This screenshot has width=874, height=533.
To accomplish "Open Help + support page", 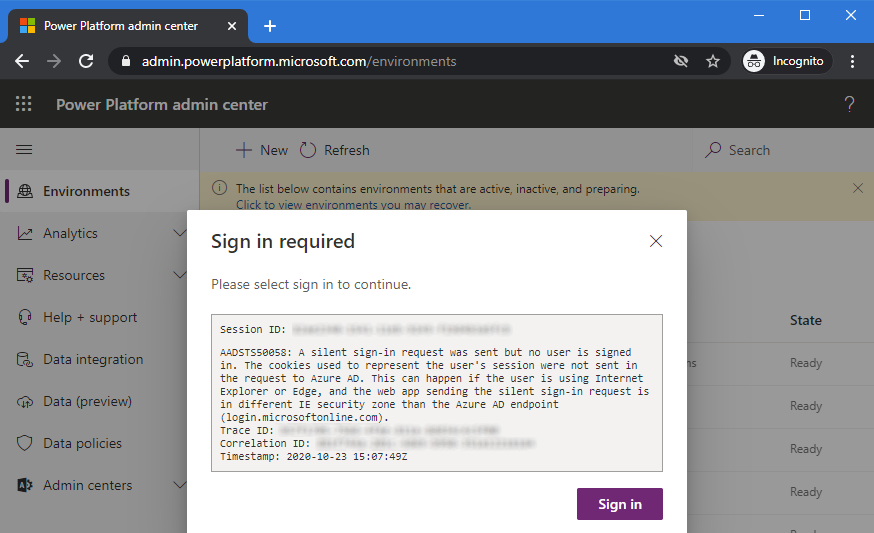I will click(90, 317).
